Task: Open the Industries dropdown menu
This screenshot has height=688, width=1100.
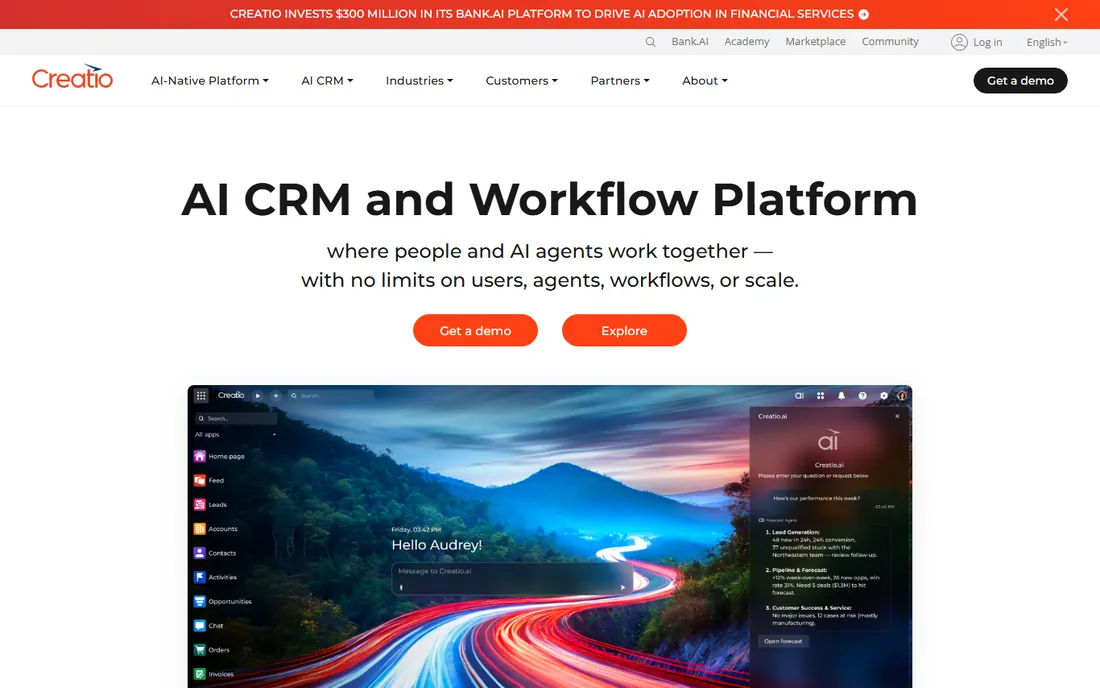Action: [419, 81]
